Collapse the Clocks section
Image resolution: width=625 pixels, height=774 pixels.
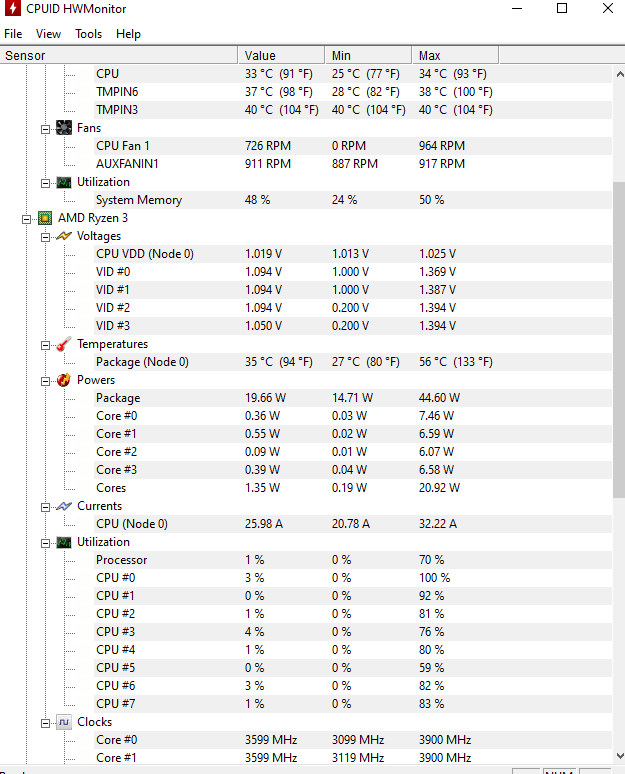[x=45, y=723]
